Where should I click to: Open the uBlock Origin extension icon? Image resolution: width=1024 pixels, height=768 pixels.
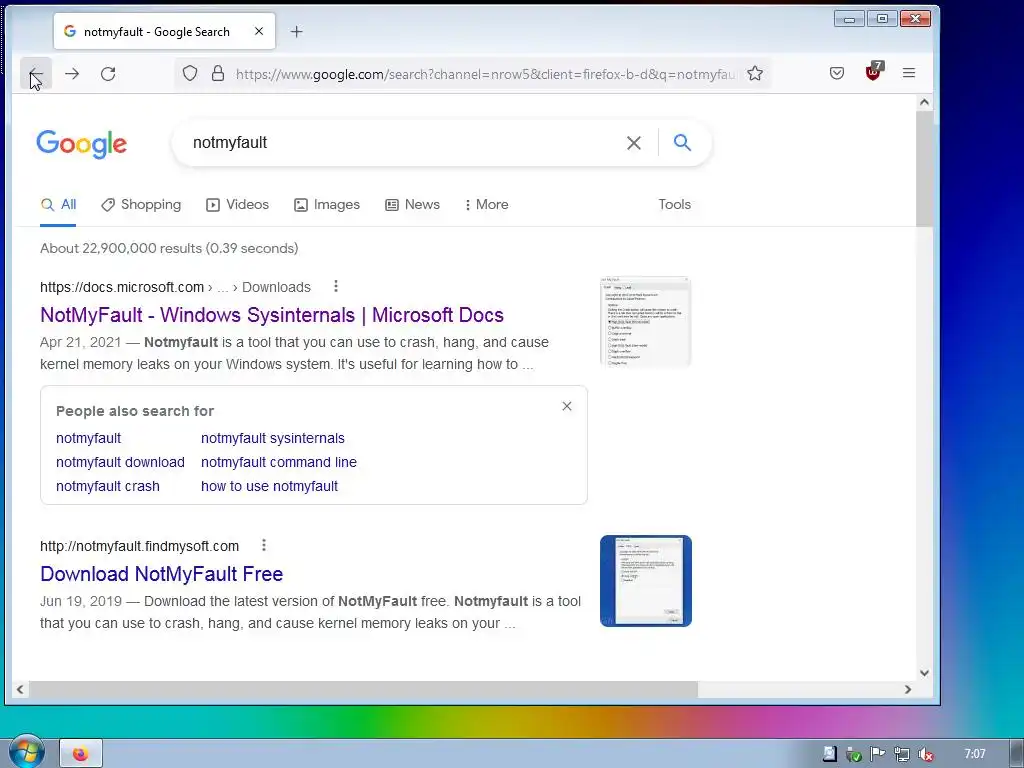click(x=873, y=72)
